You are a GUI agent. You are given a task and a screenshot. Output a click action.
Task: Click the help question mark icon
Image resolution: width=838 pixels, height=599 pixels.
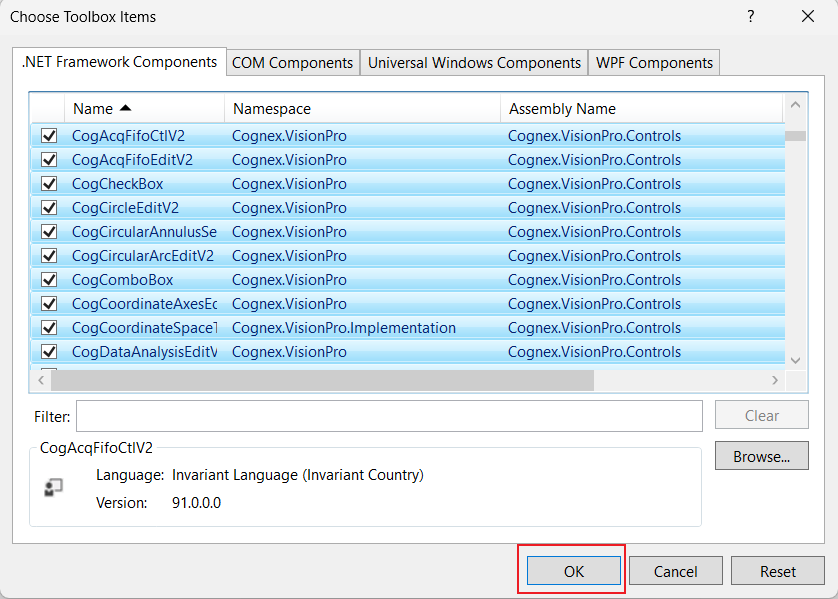coord(750,17)
